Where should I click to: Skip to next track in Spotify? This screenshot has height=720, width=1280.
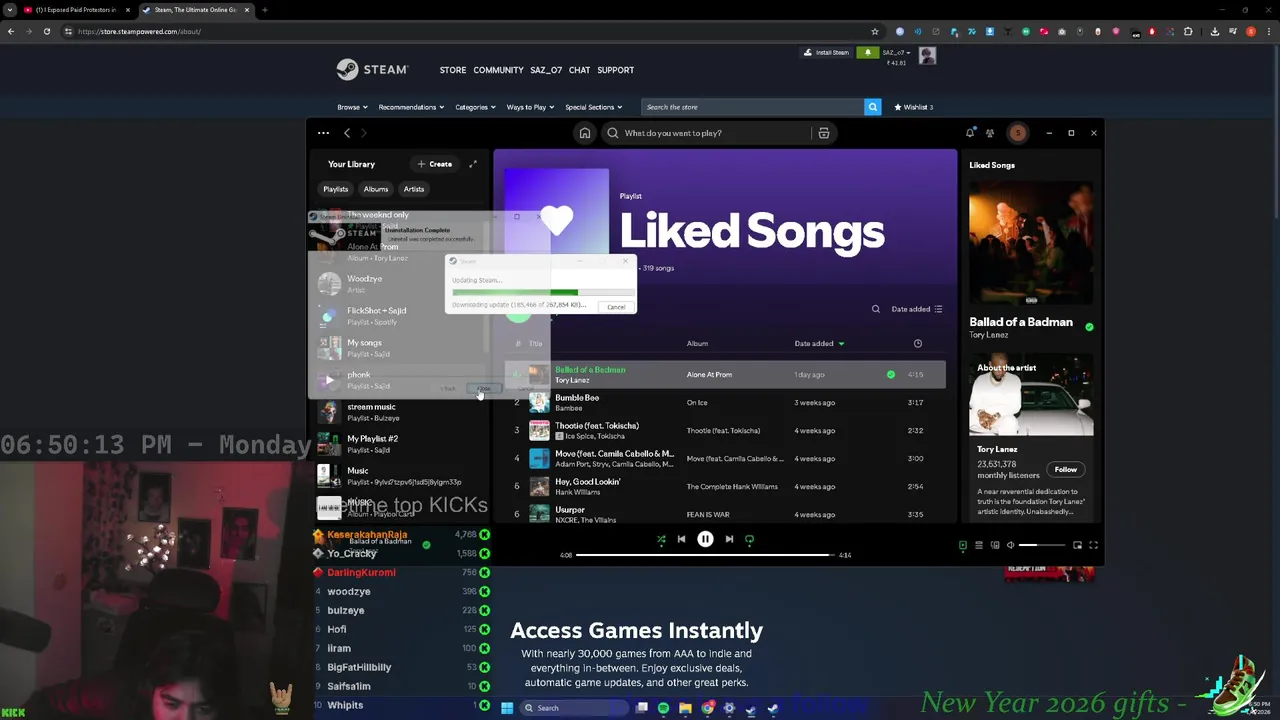(x=729, y=539)
